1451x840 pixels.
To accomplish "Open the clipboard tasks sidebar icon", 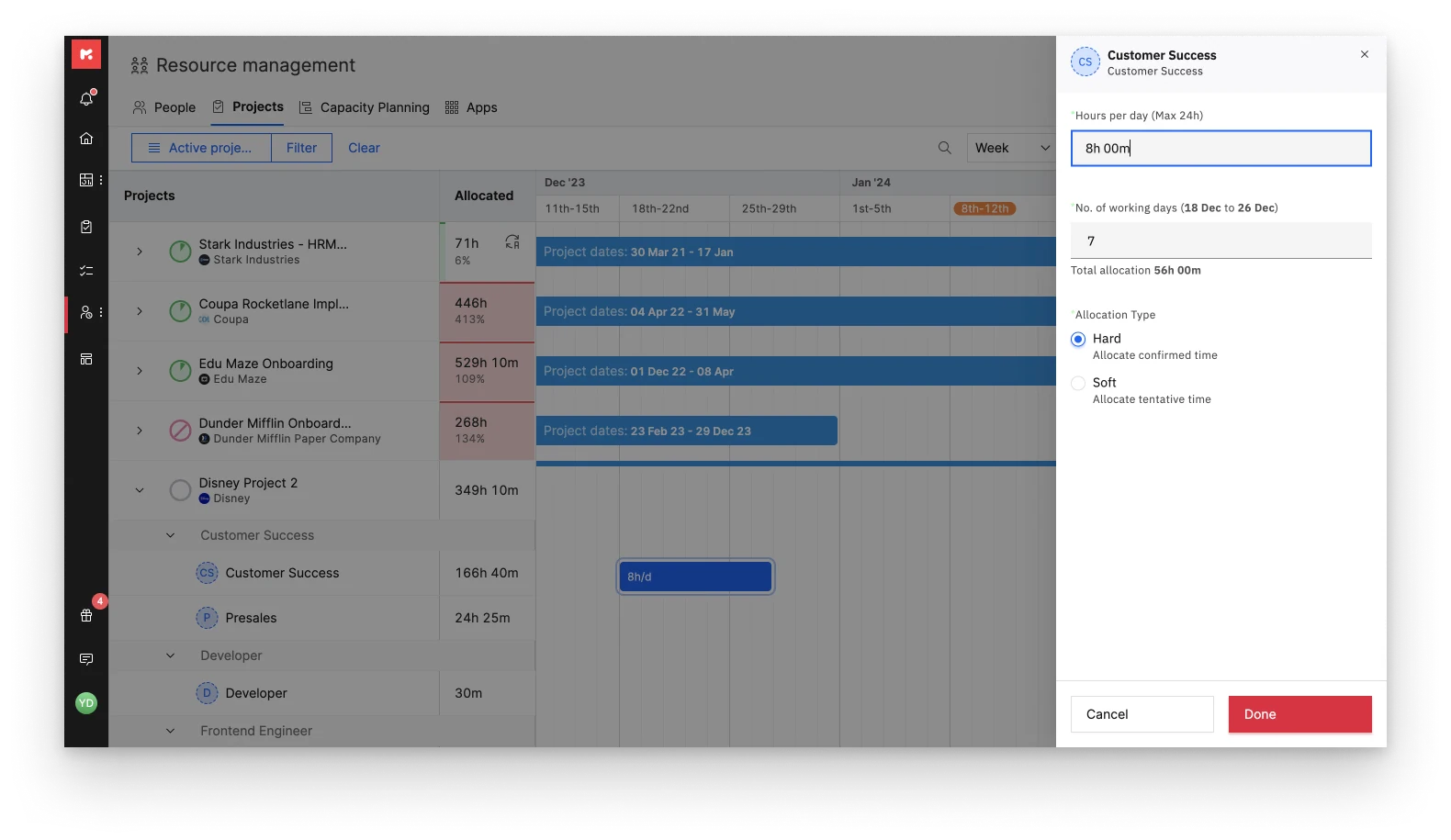I will [86, 227].
